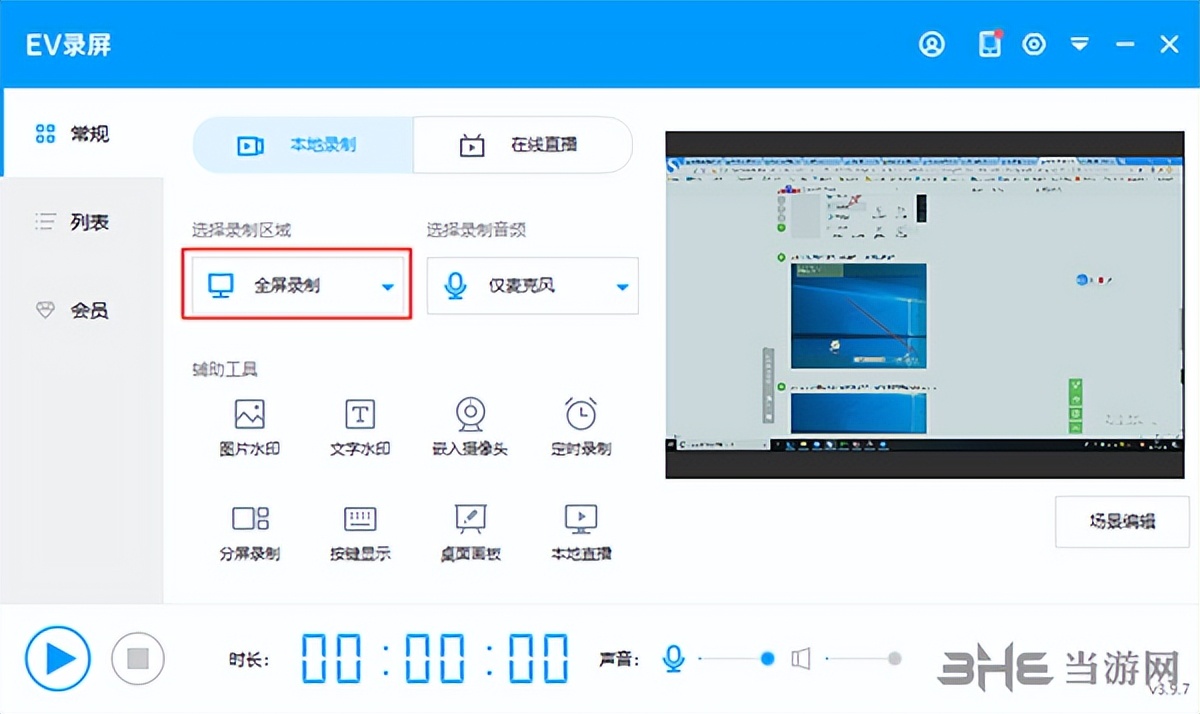Open settings via the gear icon
This screenshot has height=714, width=1200.
[1034, 44]
